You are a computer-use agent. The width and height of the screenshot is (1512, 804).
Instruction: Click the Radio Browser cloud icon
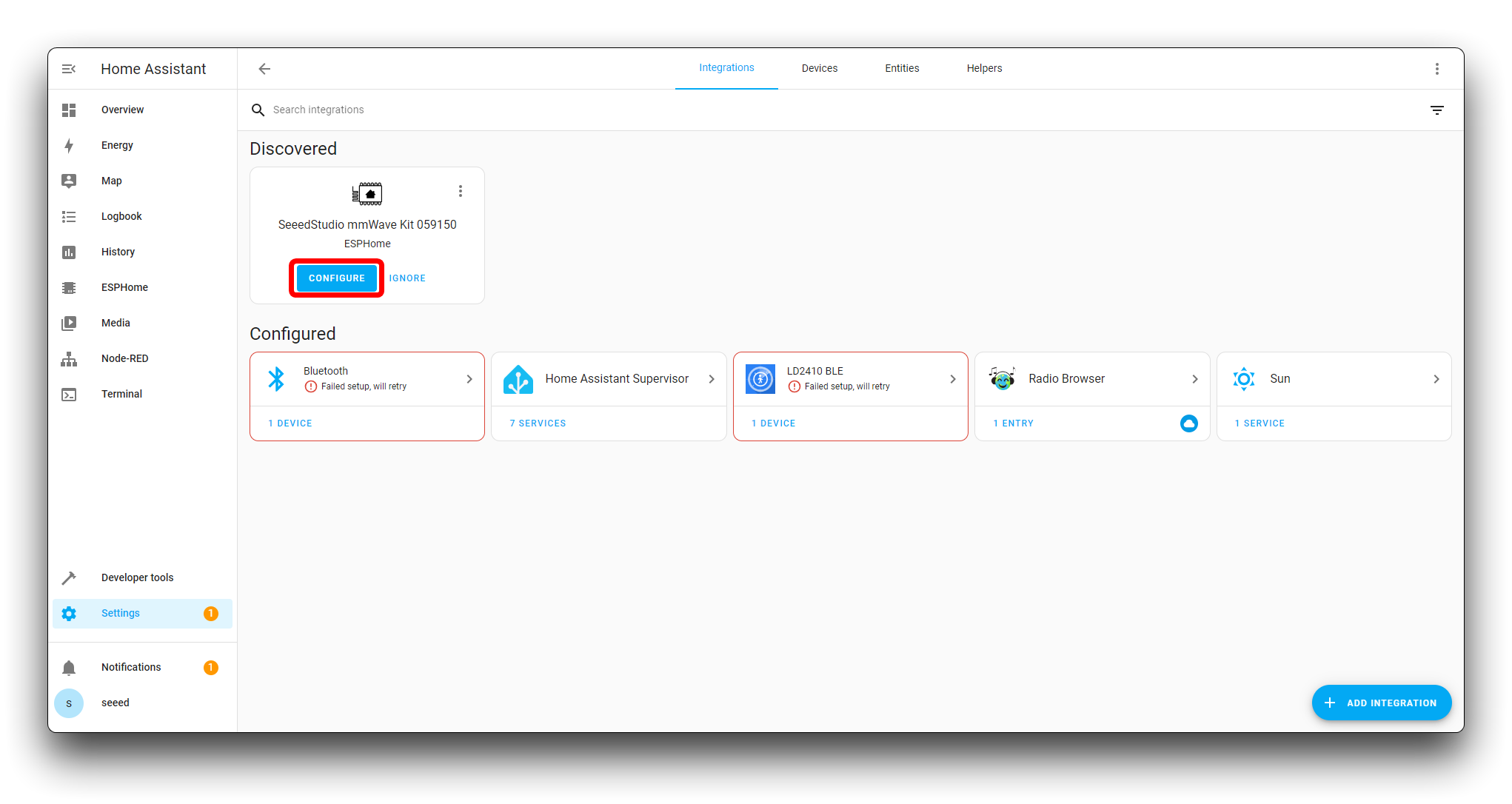tap(1188, 423)
